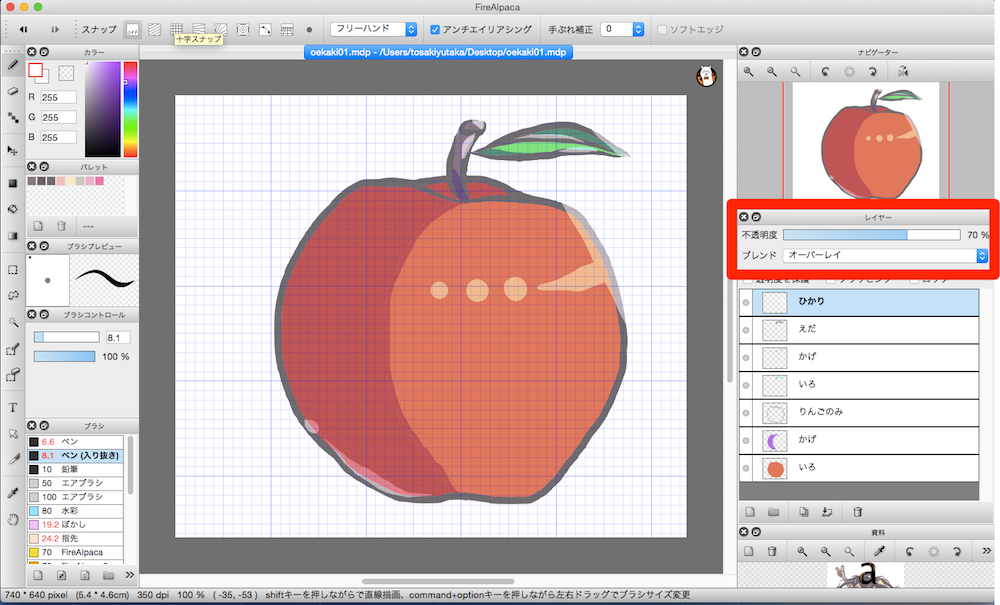Expand 資料 panel toolbar with » chevron

click(x=986, y=551)
